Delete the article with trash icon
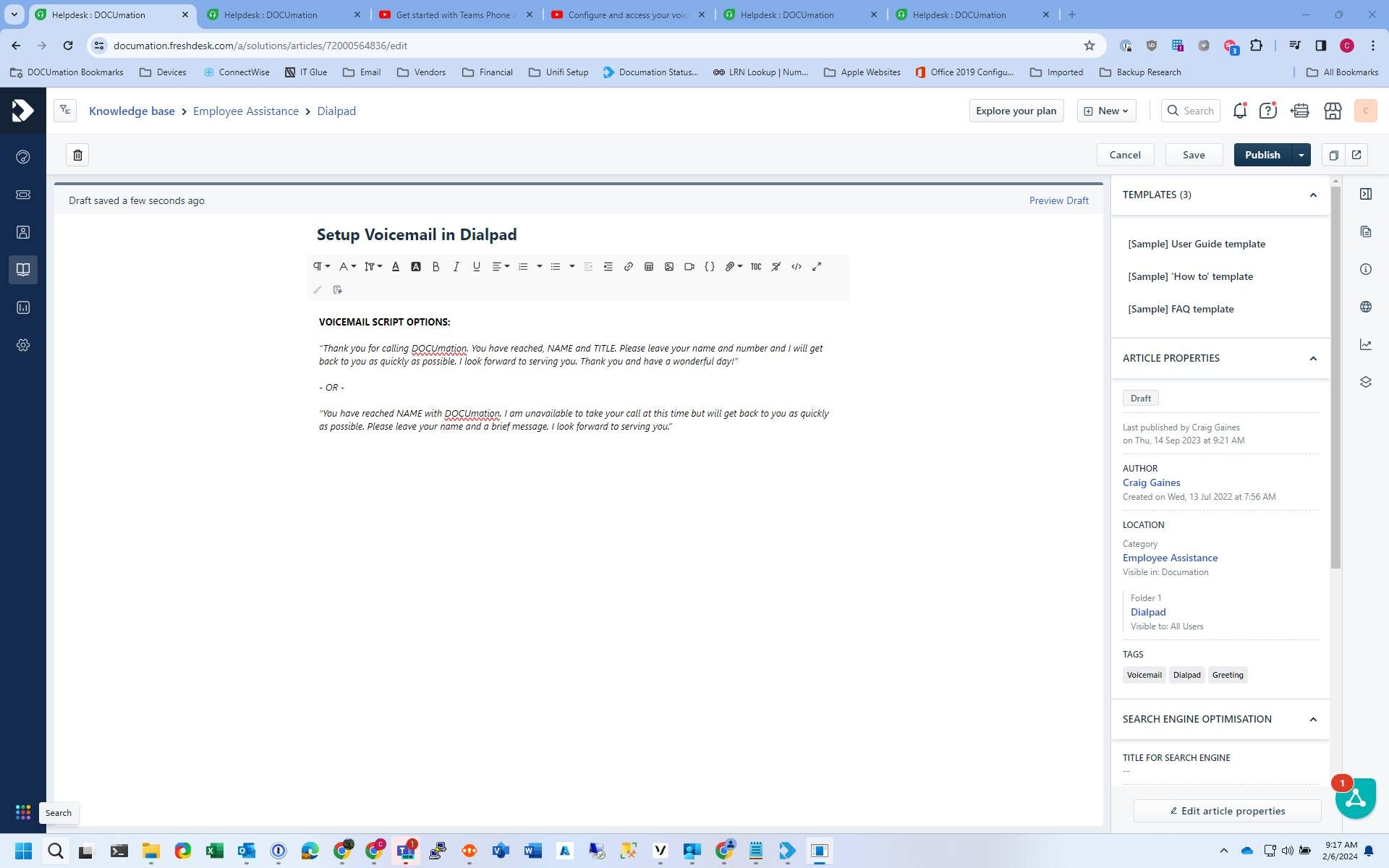 click(x=77, y=155)
